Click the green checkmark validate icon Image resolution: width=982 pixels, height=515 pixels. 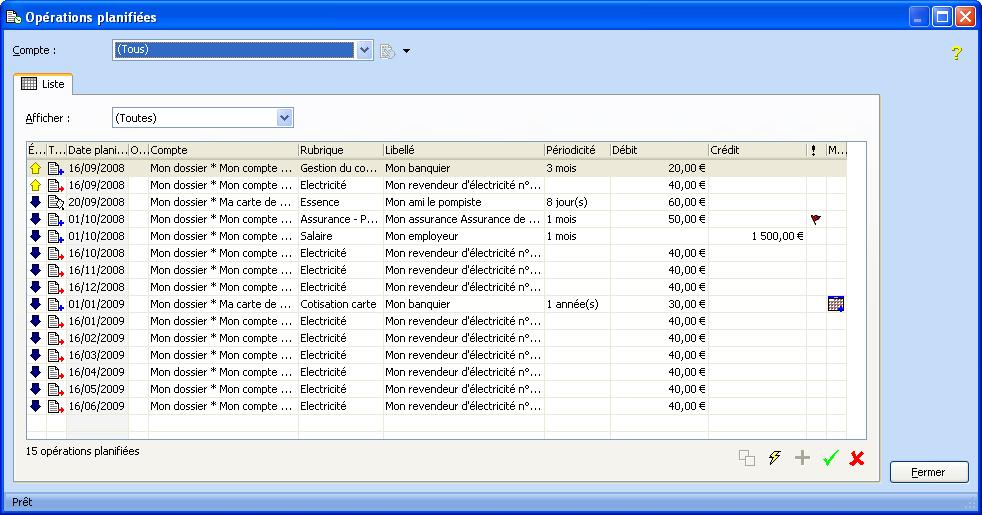(829, 458)
